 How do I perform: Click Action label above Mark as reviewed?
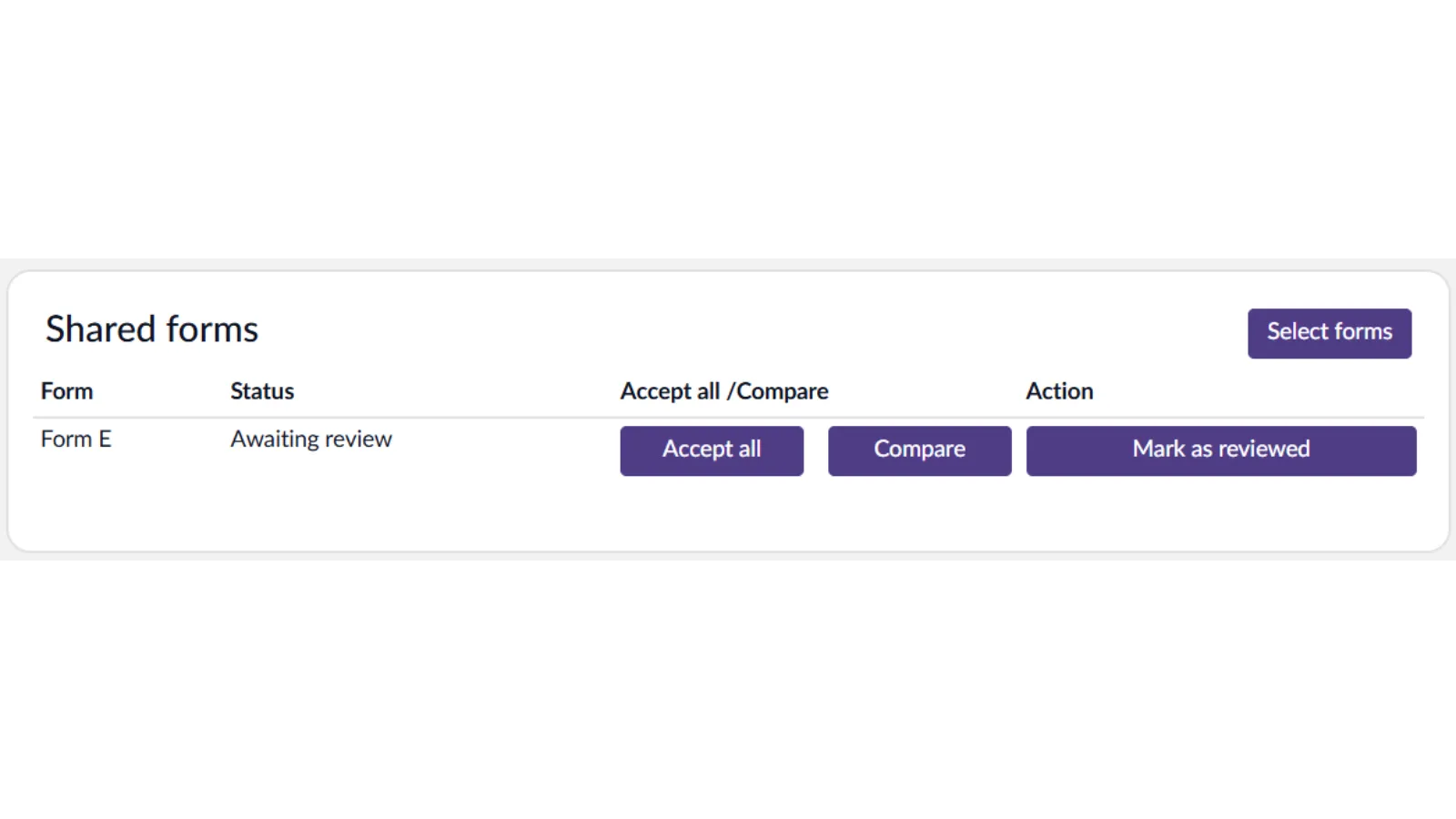1059,391
